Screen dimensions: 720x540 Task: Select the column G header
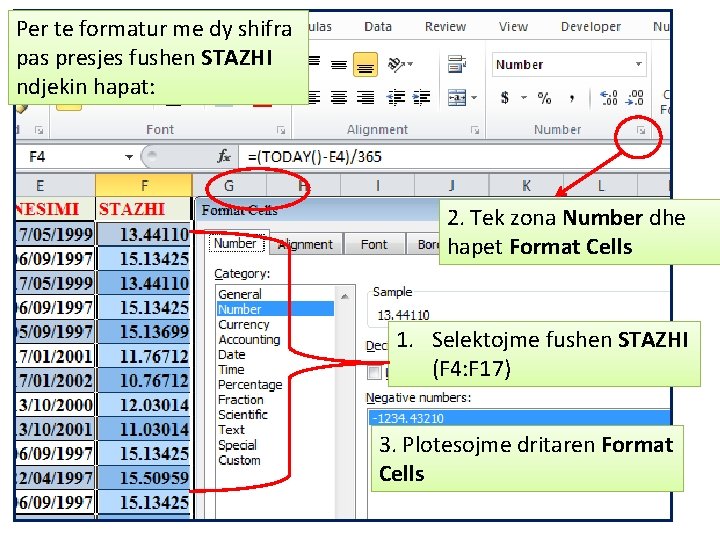coord(229,186)
